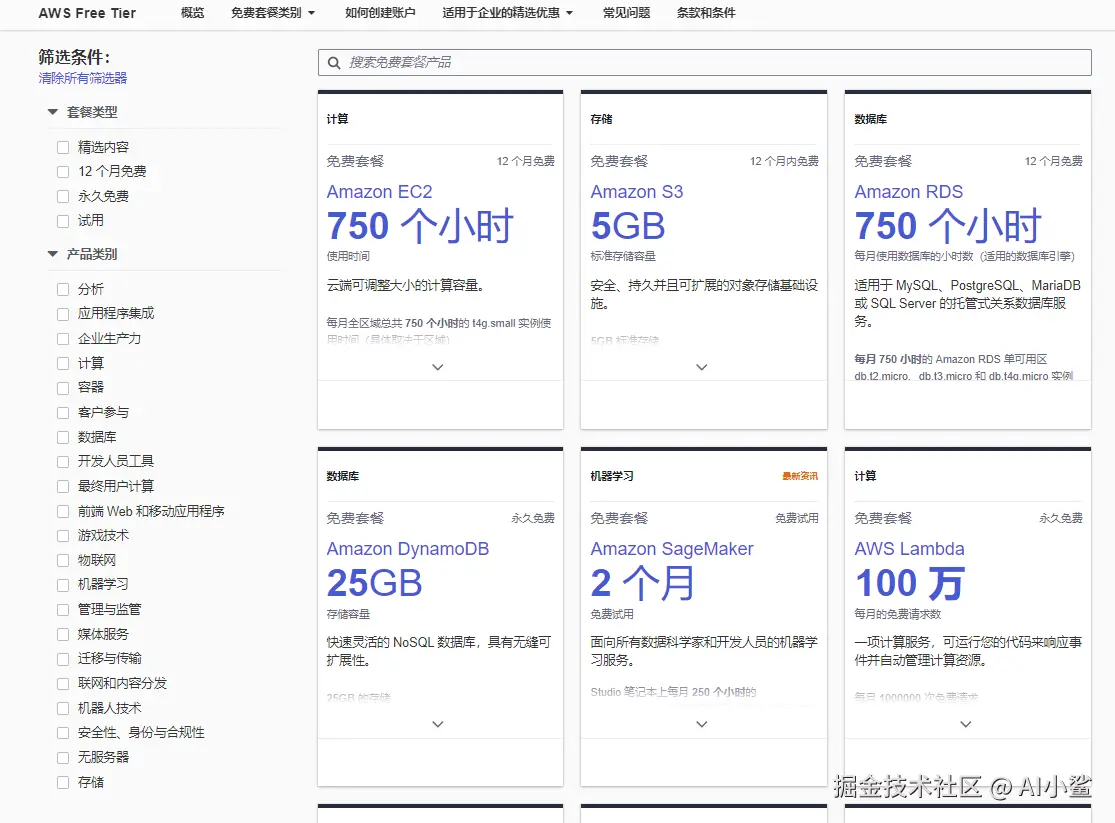Clear all filters via 清除所有筛选器 link
Image resolution: width=1115 pixels, height=823 pixels.
point(82,78)
